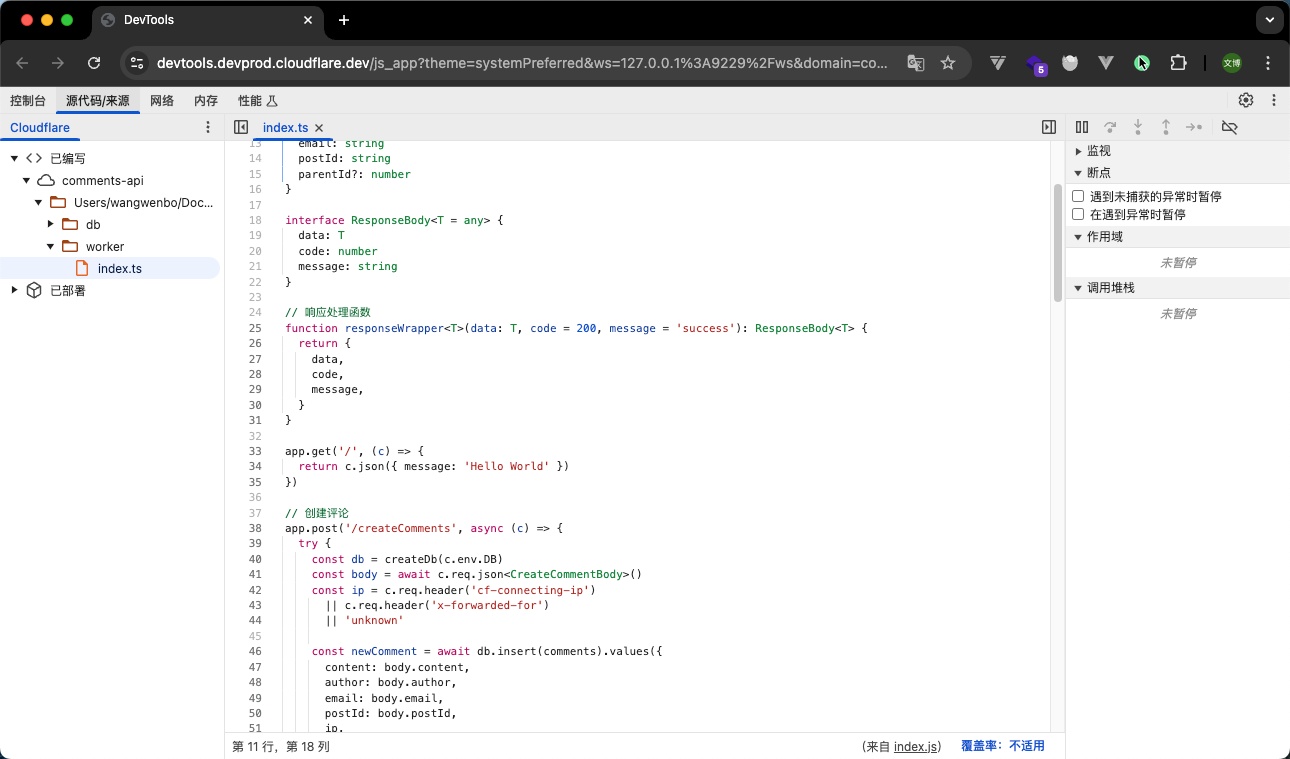Open the 控制台 console panel

28,99
